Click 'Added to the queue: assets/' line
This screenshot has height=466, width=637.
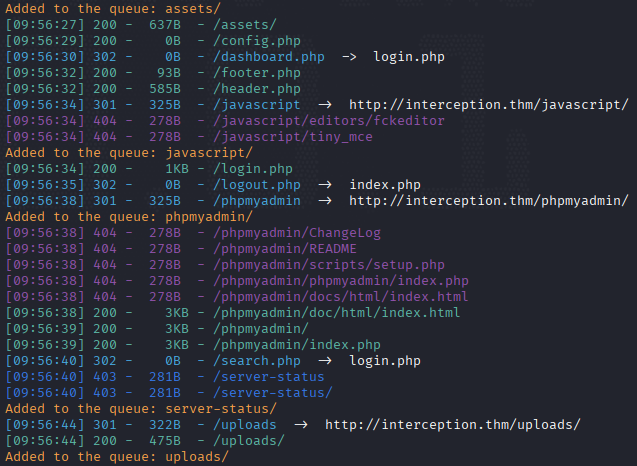[113, 9]
